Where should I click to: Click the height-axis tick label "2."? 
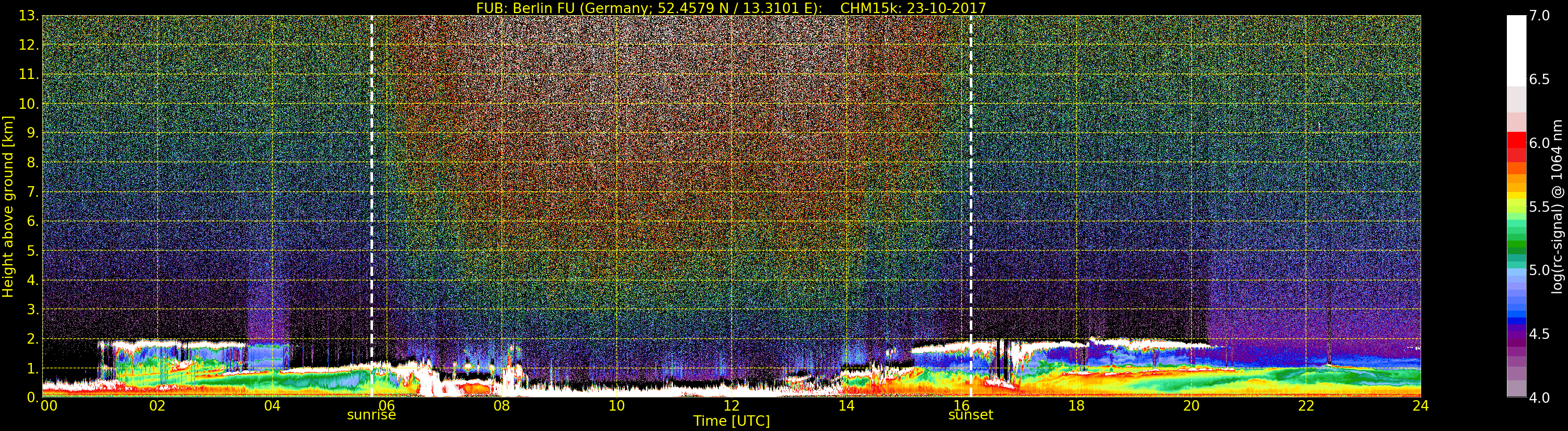point(33,338)
